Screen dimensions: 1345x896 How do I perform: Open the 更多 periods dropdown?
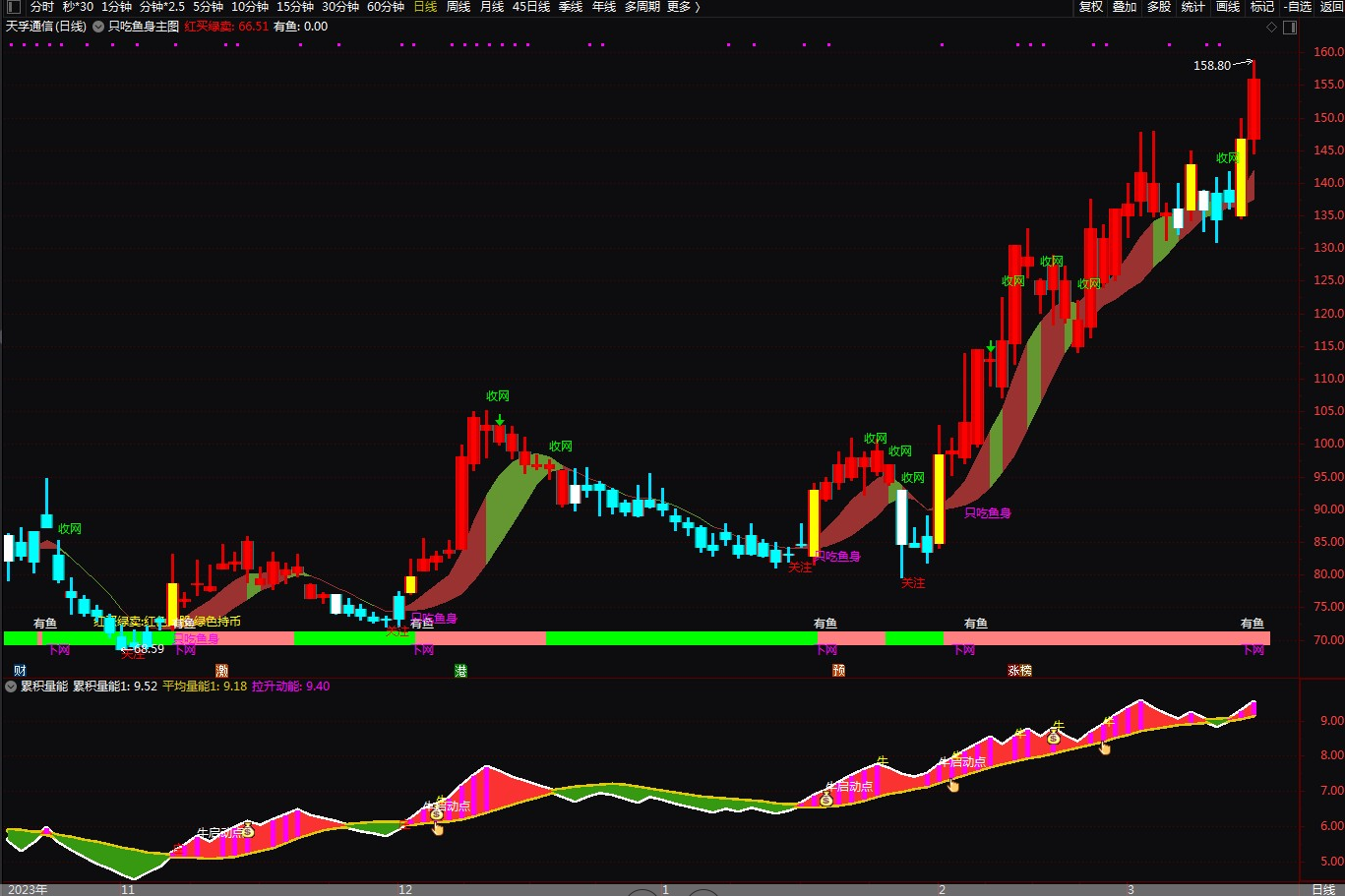tap(683, 7)
